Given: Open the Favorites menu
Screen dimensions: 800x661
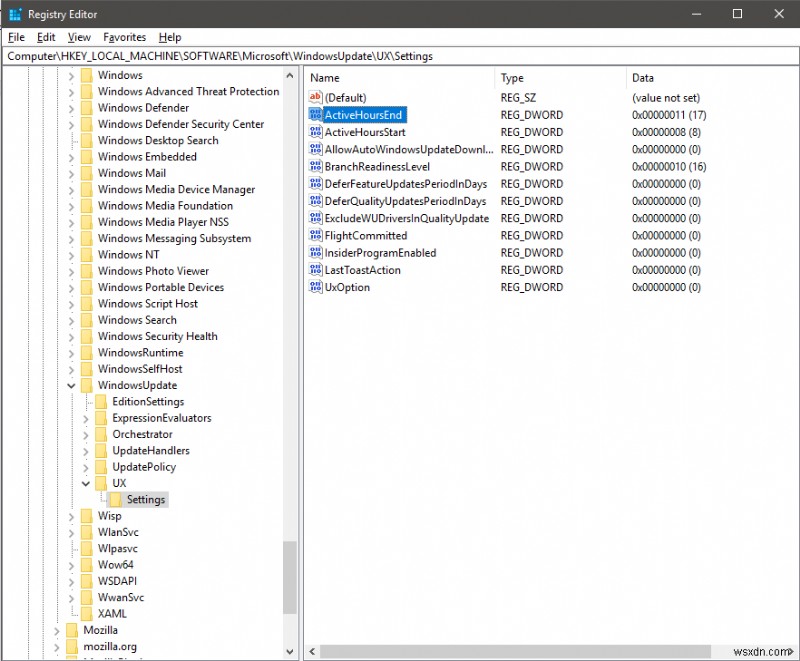Looking at the screenshot, I should [124, 37].
